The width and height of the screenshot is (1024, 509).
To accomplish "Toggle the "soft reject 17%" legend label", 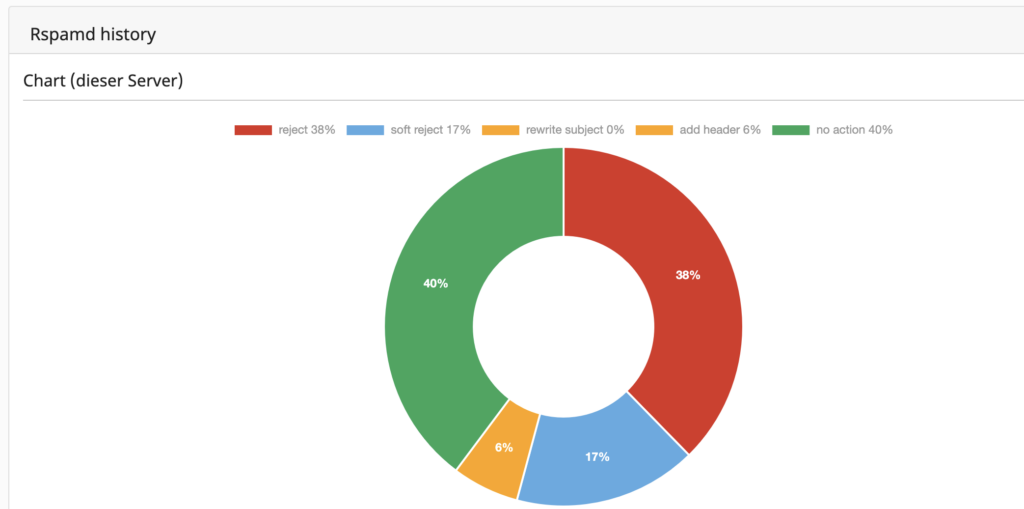I will click(430, 130).
